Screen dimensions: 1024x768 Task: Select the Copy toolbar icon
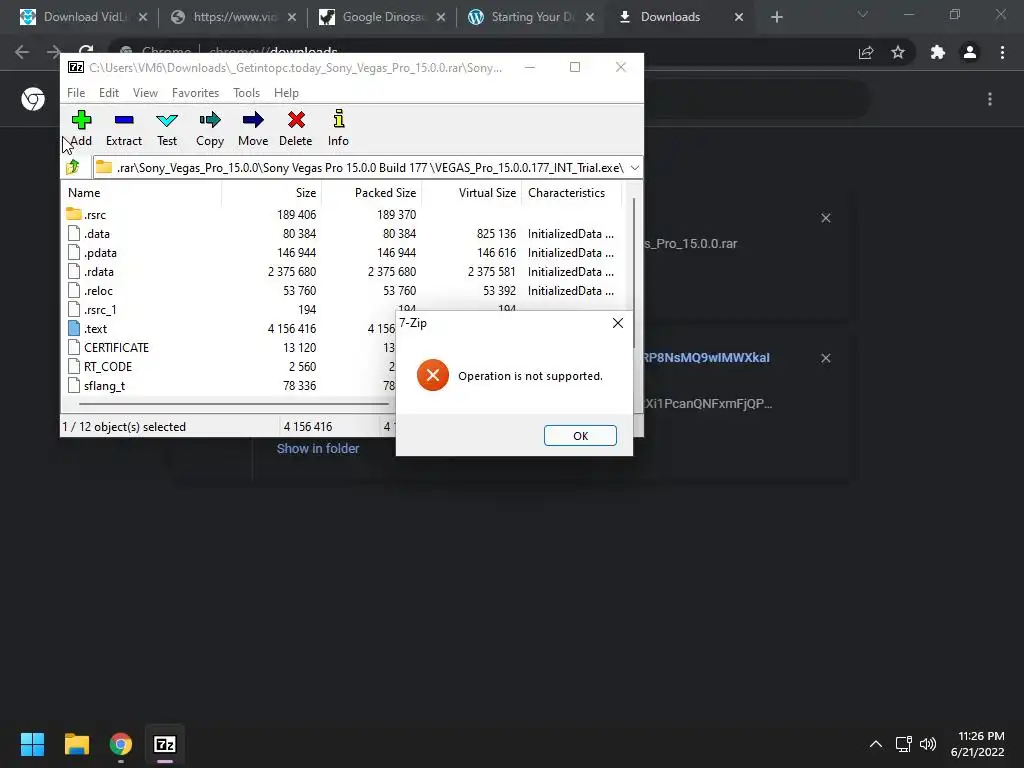[210, 120]
